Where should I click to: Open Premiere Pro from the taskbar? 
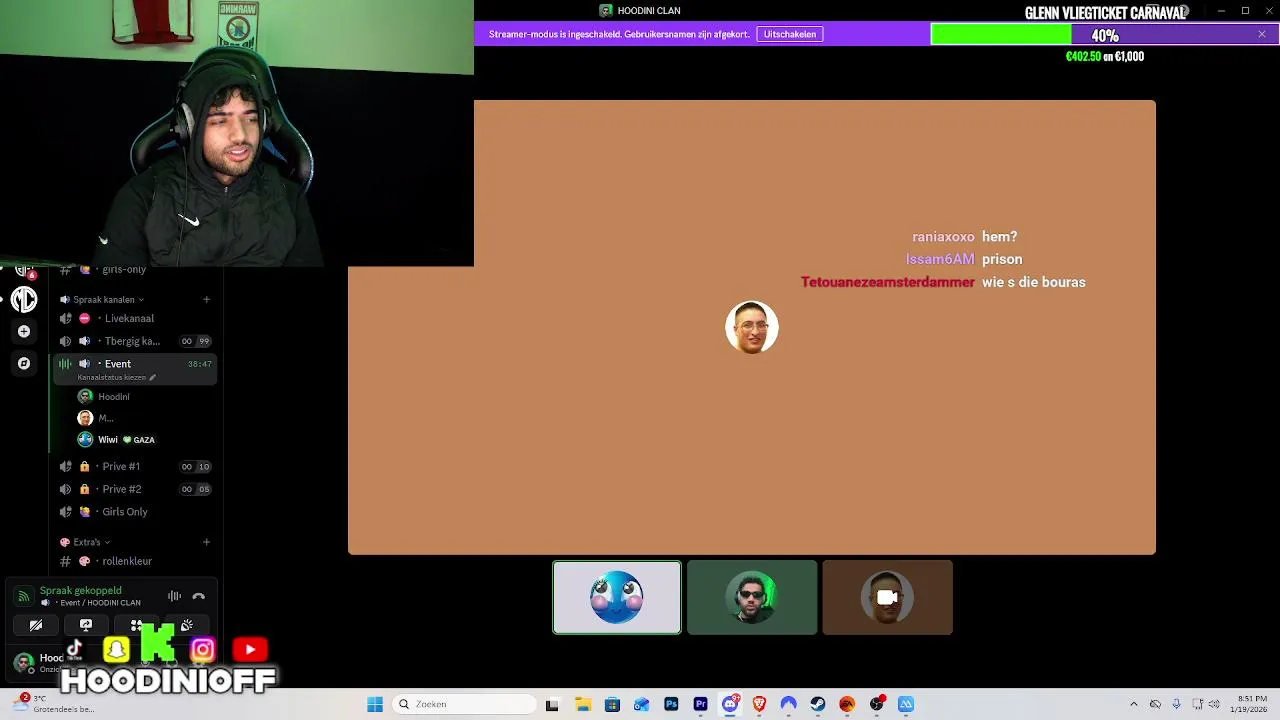pyautogui.click(x=700, y=704)
